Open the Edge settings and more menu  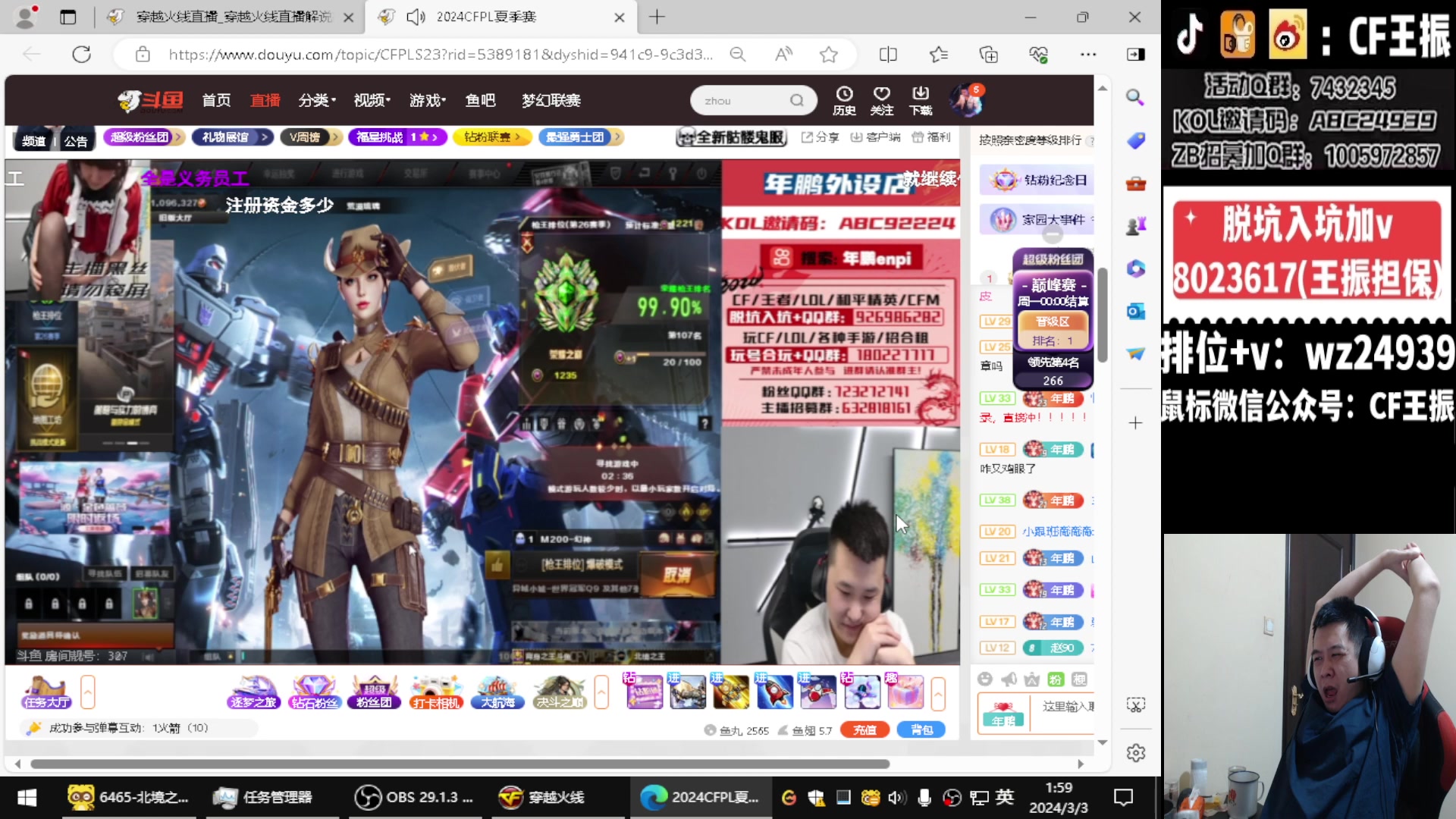pos(1088,55)
